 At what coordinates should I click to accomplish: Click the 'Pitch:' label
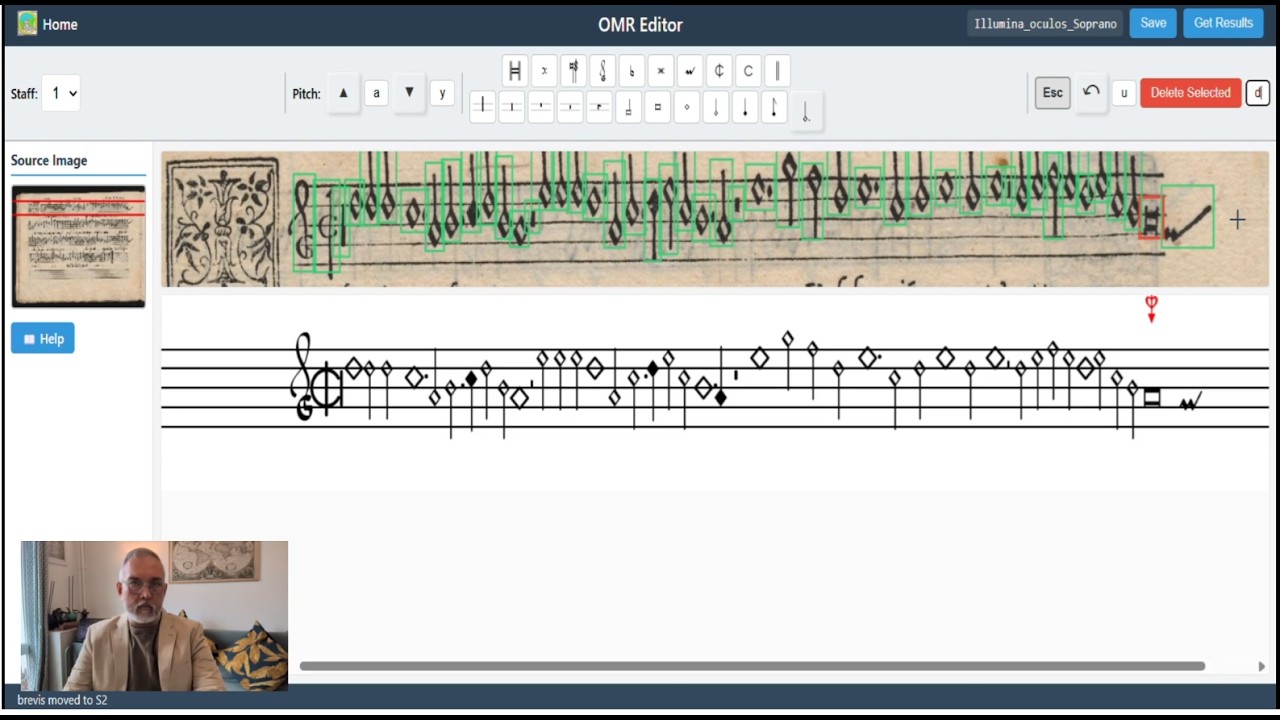coord(306,94)
